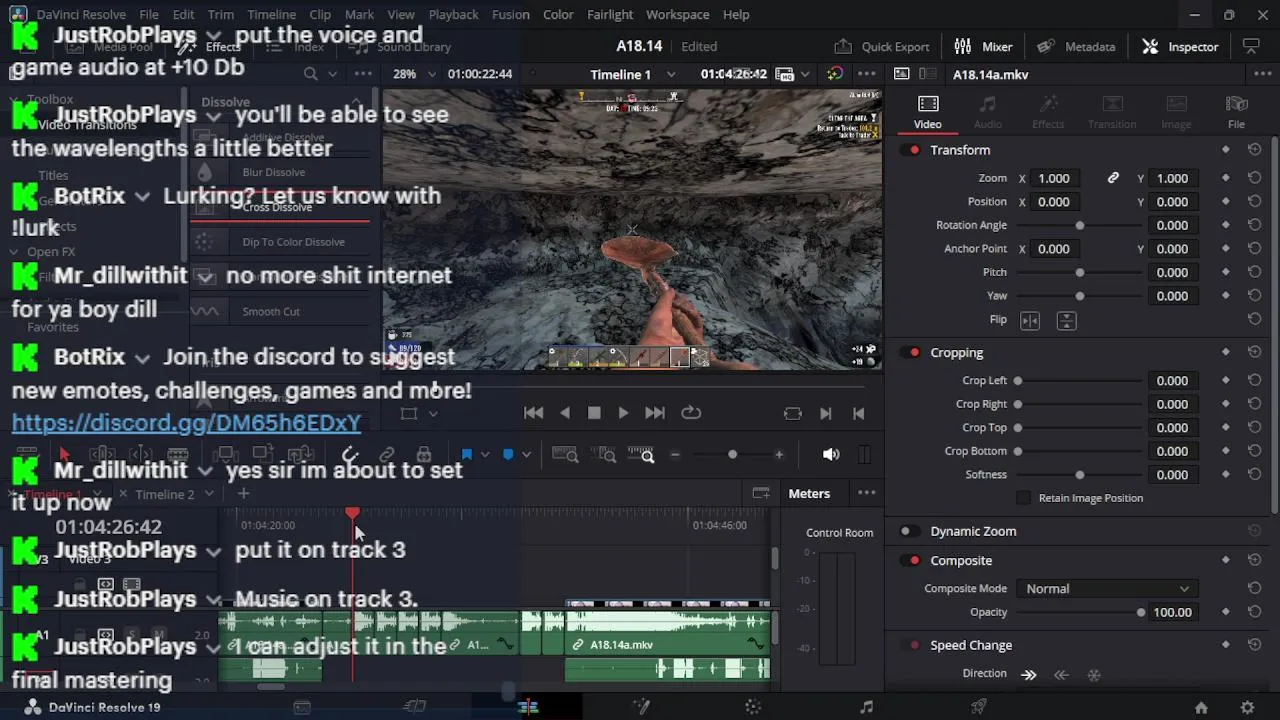Viewport: 1280px width, 720px height.
Task: Play the timeline forward
Action: pos(623,413)
